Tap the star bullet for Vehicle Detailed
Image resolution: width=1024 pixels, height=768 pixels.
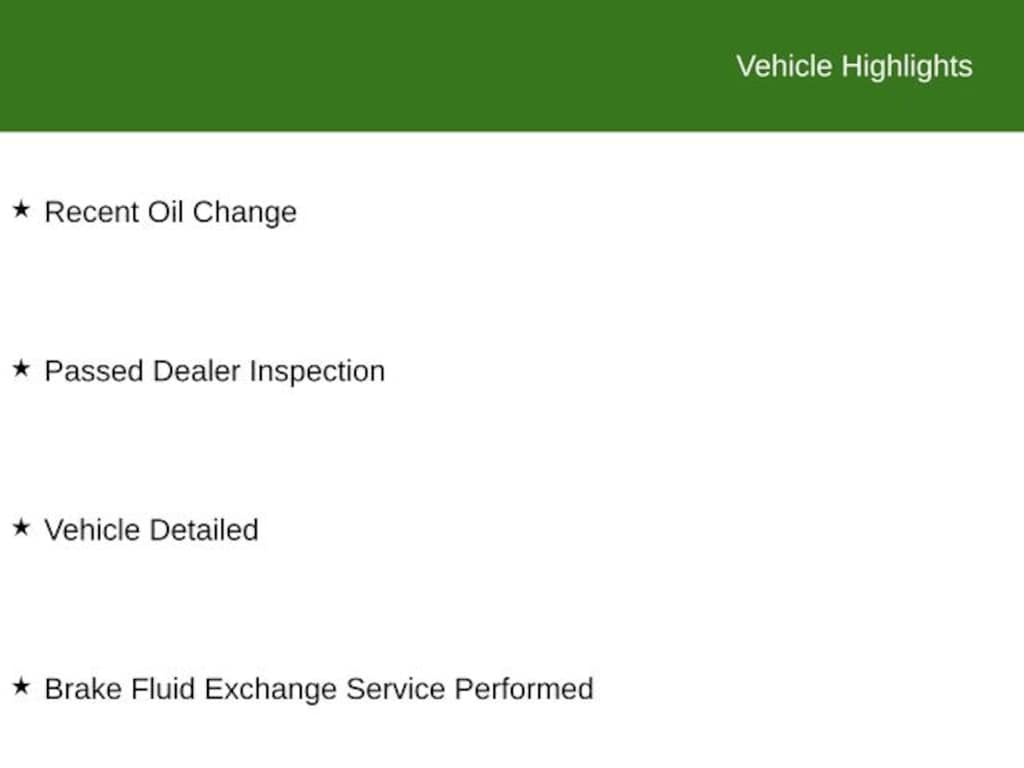[22, 527]
